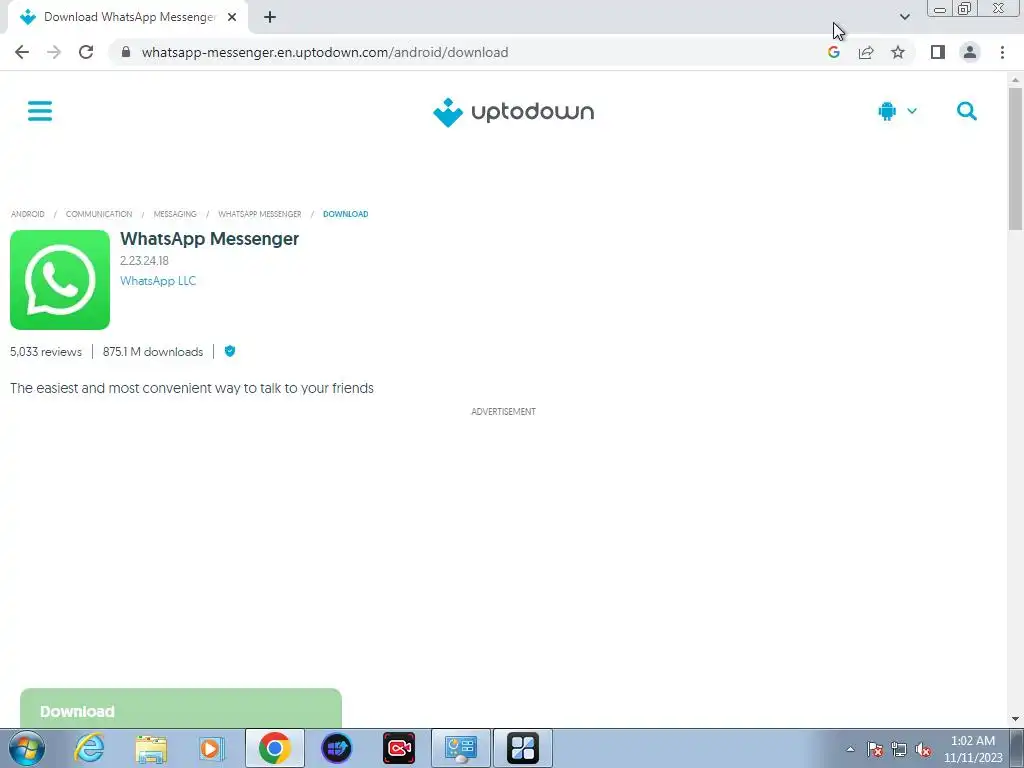Viewport: 1024px width, 768px height.
Task: Click the green Download button
Action: pyautogui.click(x=181, y=709)
